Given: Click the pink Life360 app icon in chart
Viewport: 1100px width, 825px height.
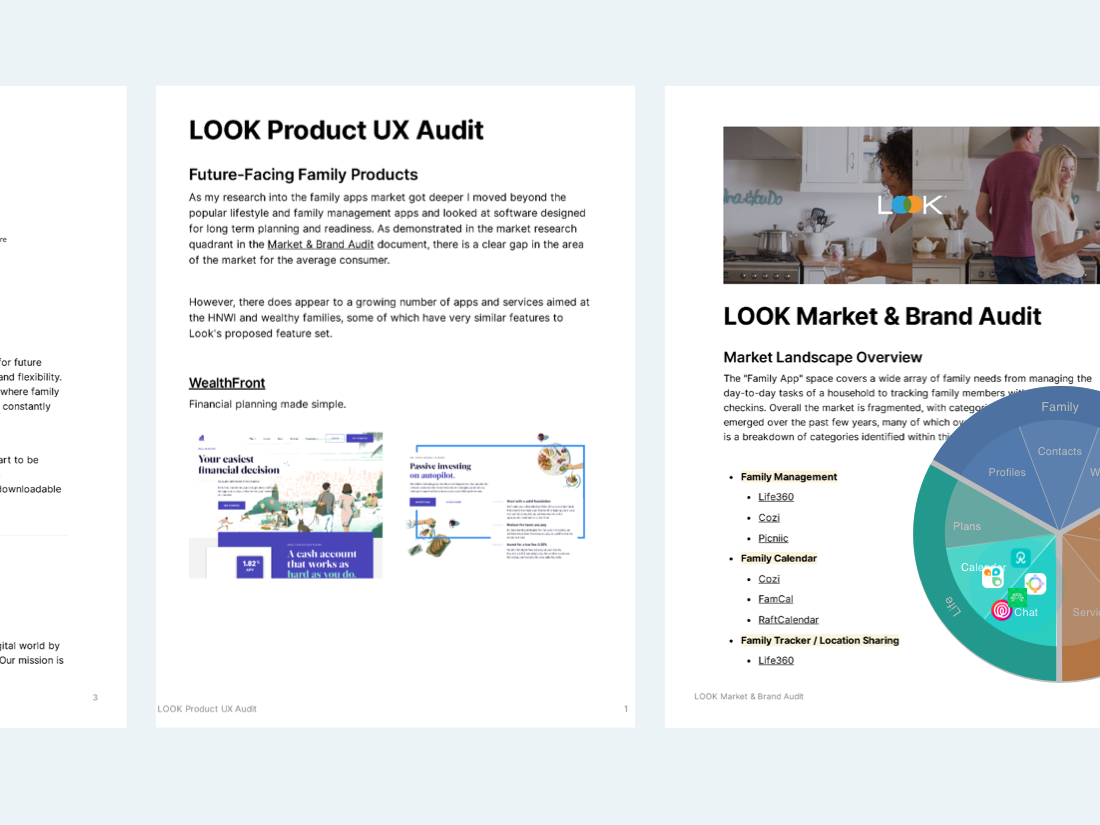Looking at the screenshot, I should point(1002,610).
